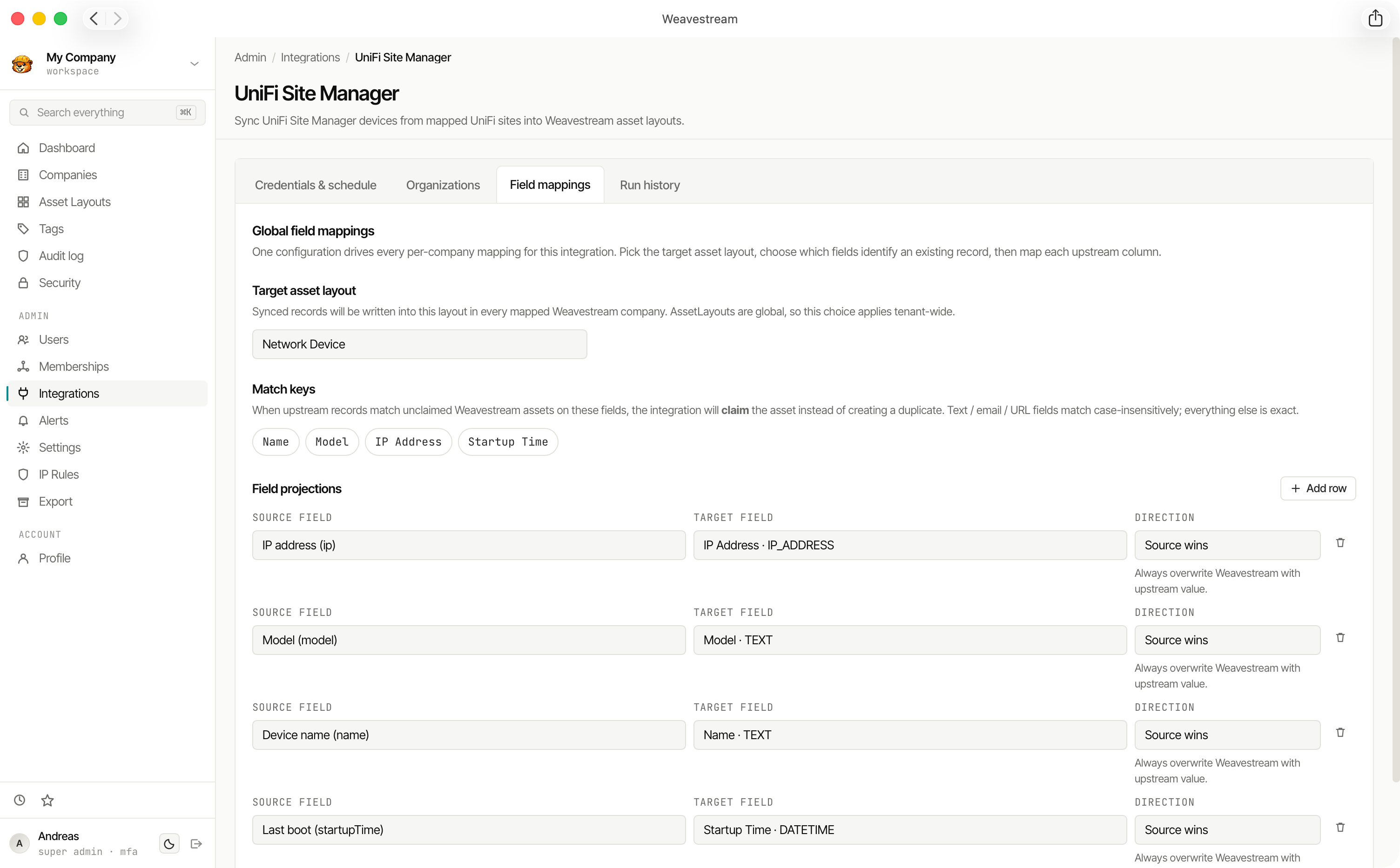The image size is (1400, 868).
Task: Delete the Device name (name) projection row
Action: coord(1340,733)
